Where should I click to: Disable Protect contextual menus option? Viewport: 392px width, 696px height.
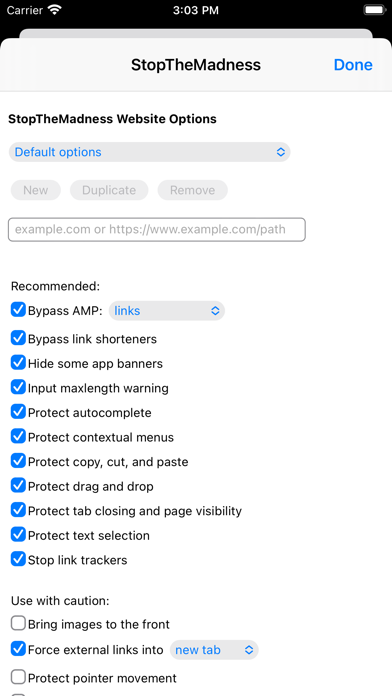tap(18, 436)
